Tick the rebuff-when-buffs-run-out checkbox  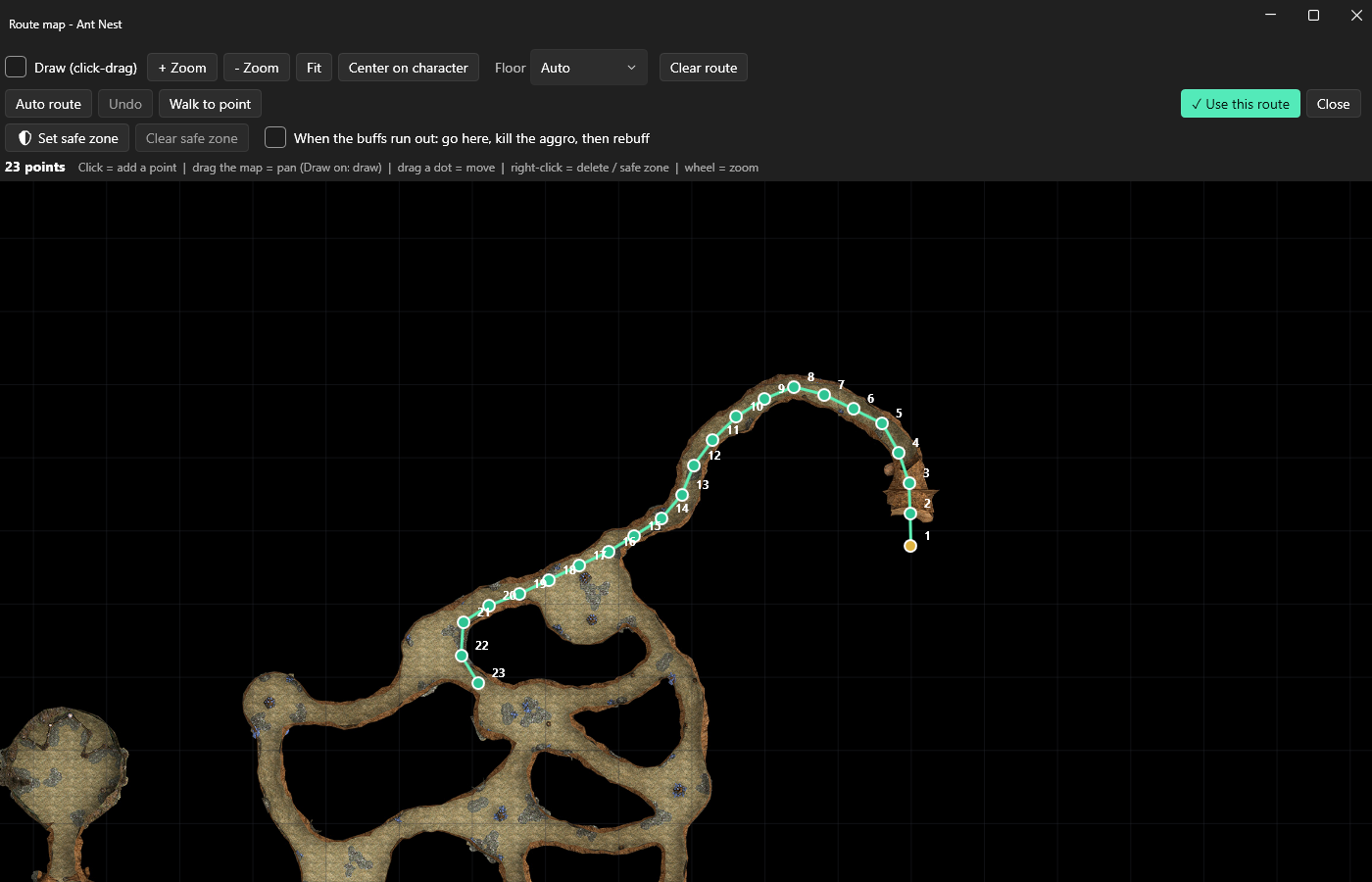click(x=275, y=137)
